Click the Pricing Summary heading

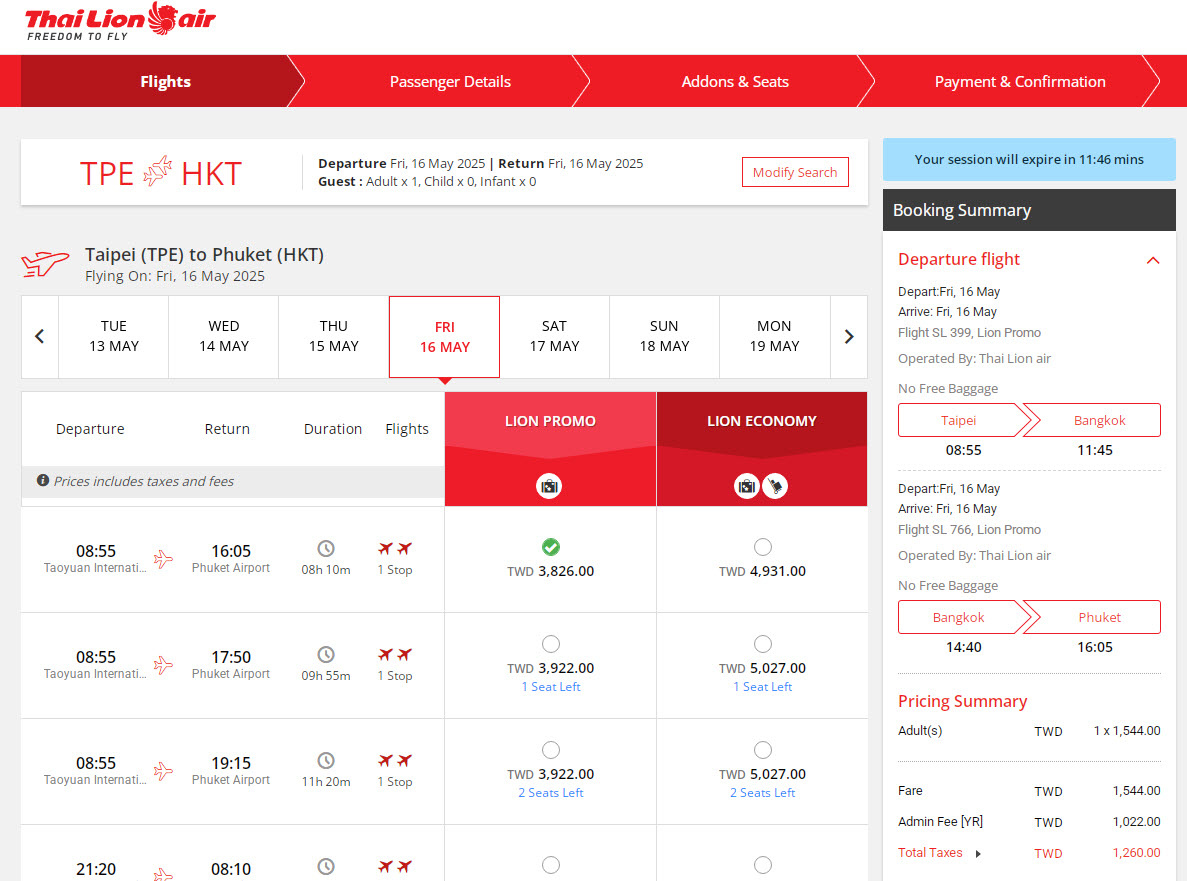pyautogui.click(x=962, y=701)
